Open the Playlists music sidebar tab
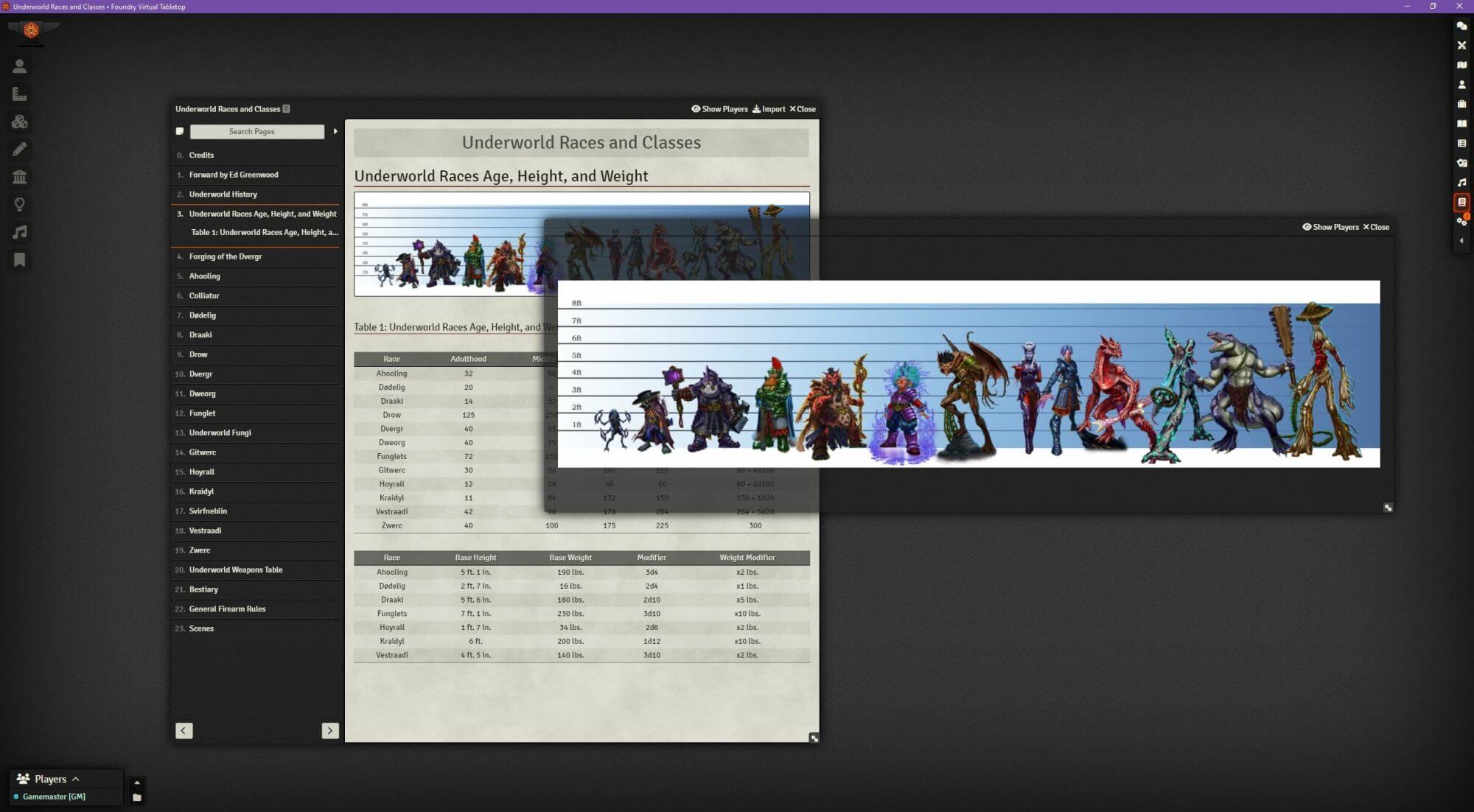This screenshot has height=812, width=1474. [x=1461, y=182]
